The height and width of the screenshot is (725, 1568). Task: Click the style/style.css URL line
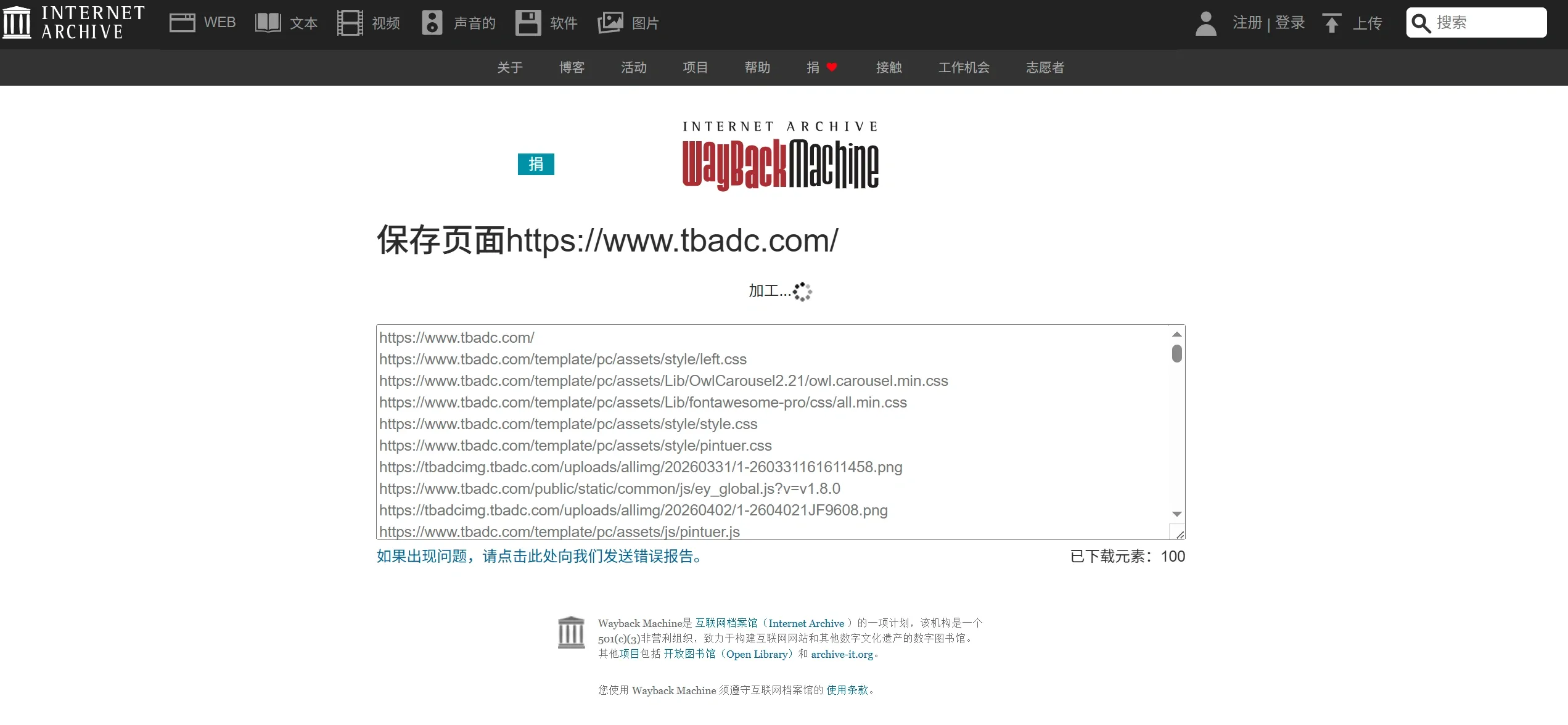pyautogui.click(x=569, y=424)
